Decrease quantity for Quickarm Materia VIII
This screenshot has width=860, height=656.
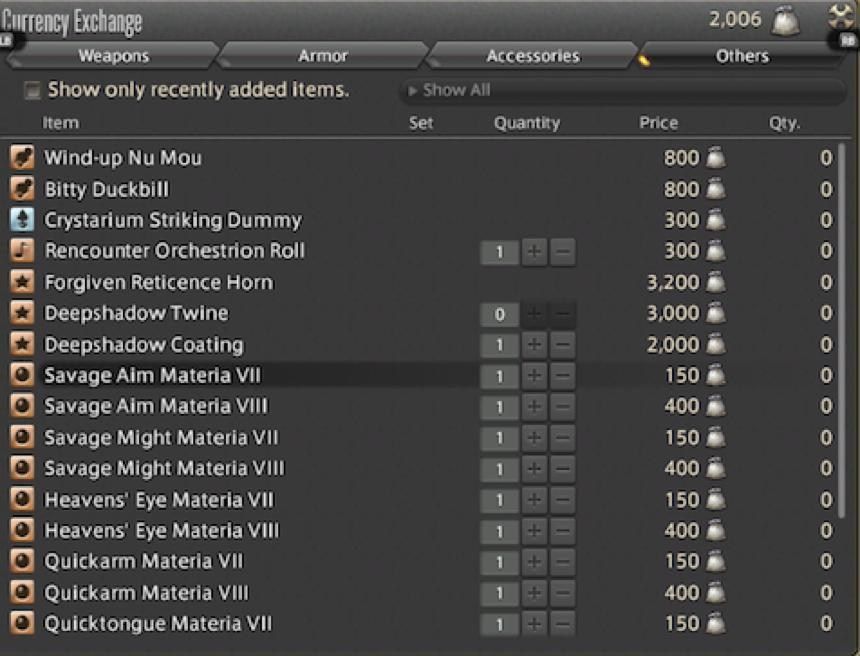(563, 593)
